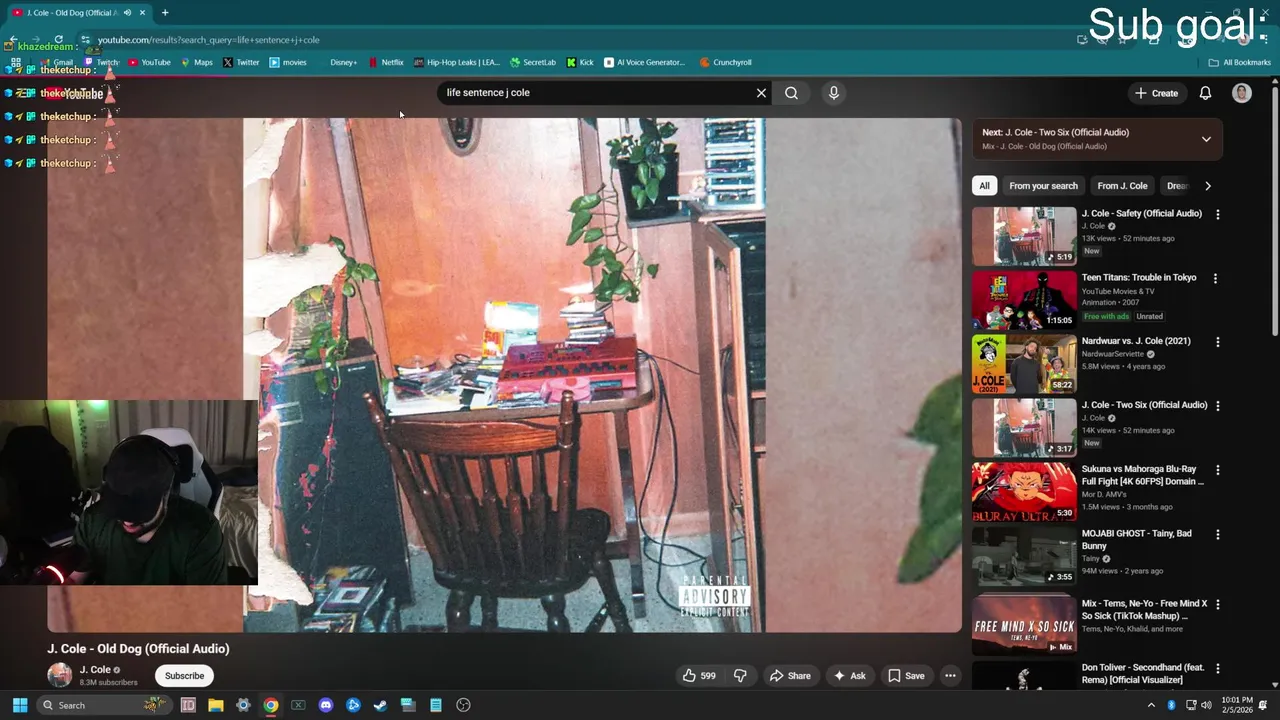Open the Hip-Hop Leaks bookmark
Image resolution: width=1280 pixels, height=720 pixels.
(x=456, y=62)
